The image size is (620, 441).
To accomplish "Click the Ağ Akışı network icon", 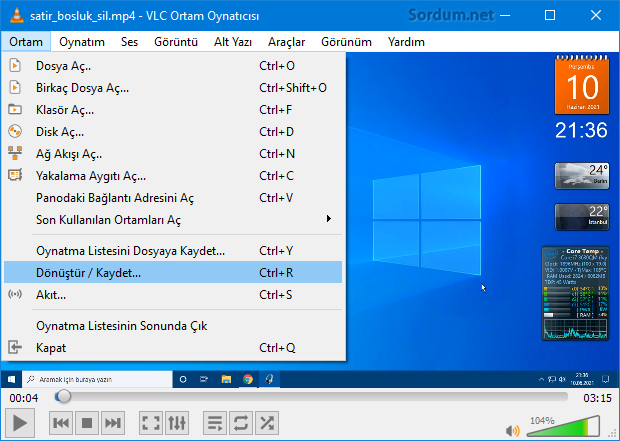I will pos(15,153).
